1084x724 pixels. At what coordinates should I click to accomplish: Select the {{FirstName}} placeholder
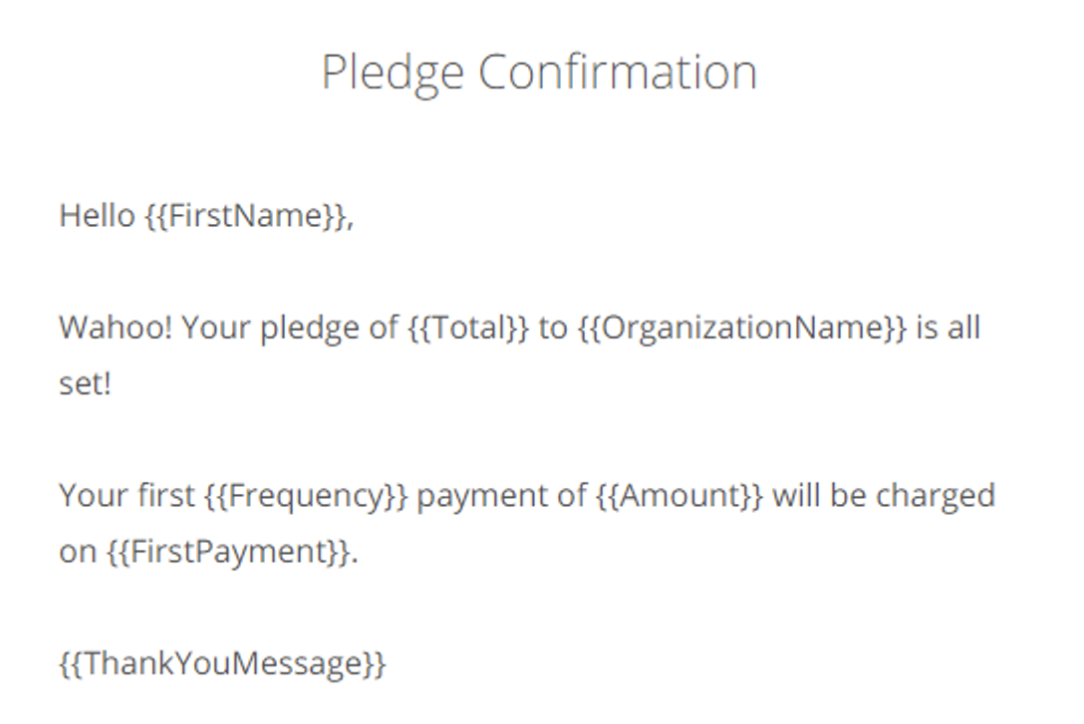[247, 216]
